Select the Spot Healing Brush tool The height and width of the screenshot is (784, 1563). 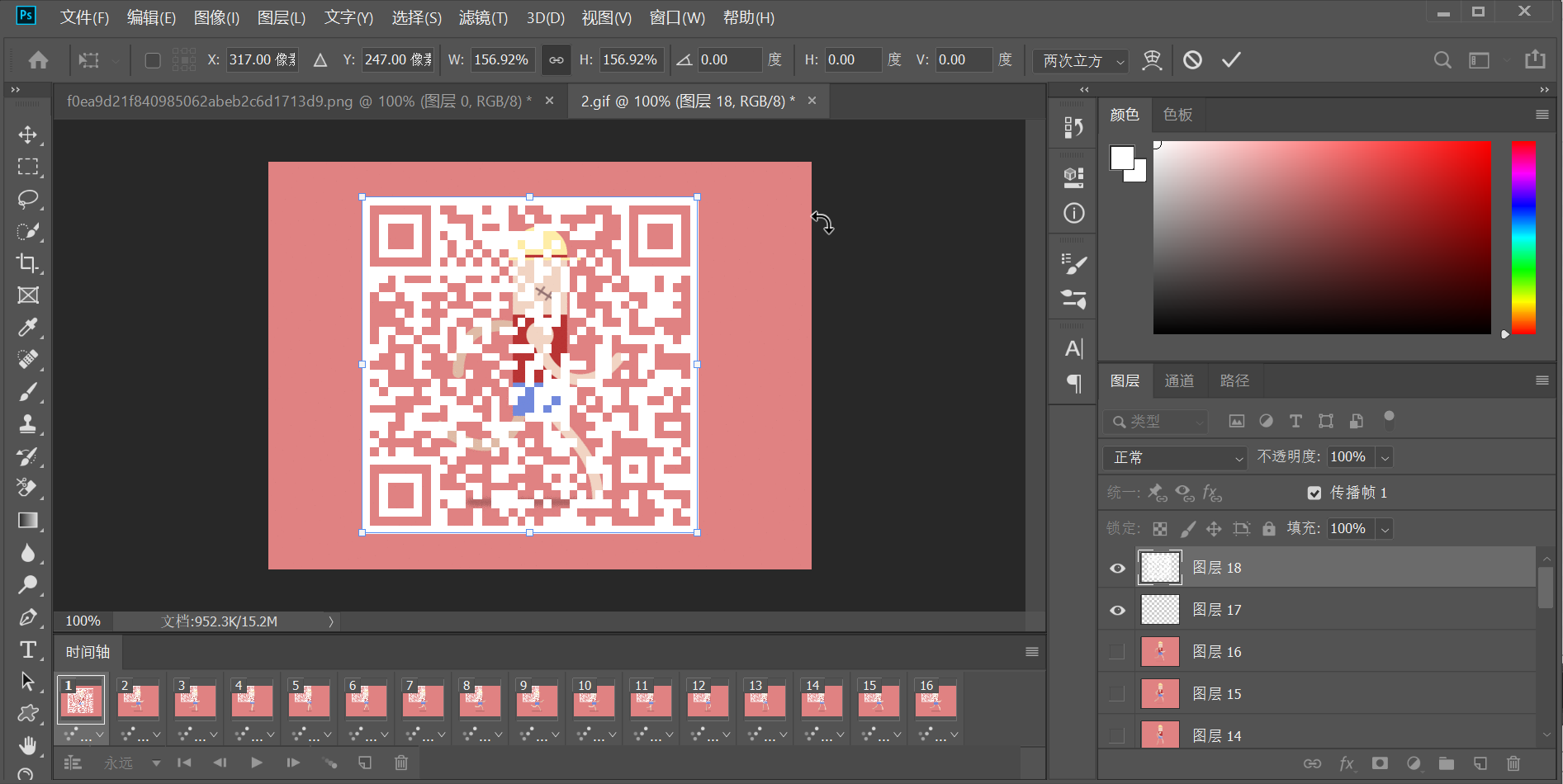[28, 360]
